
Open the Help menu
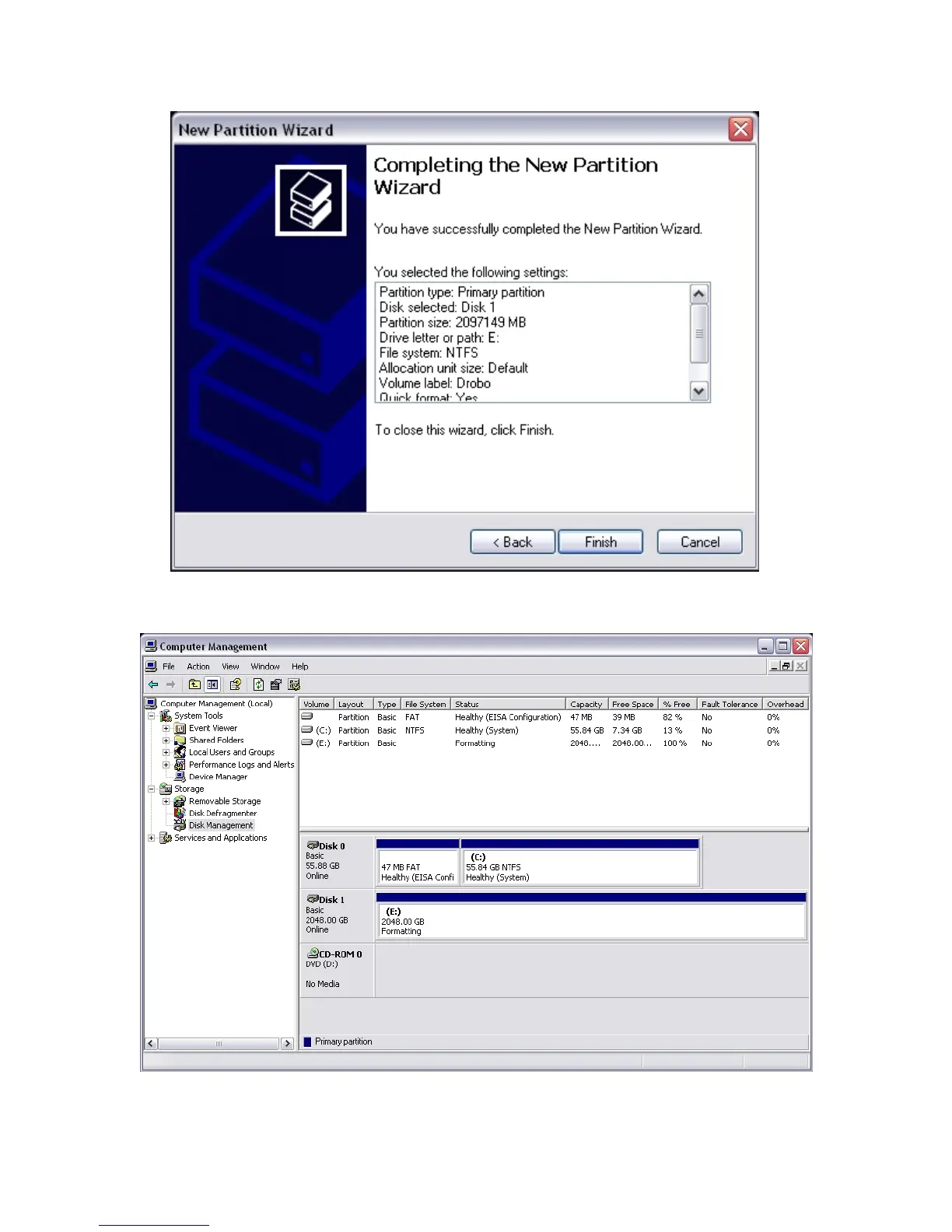point(300,667)
